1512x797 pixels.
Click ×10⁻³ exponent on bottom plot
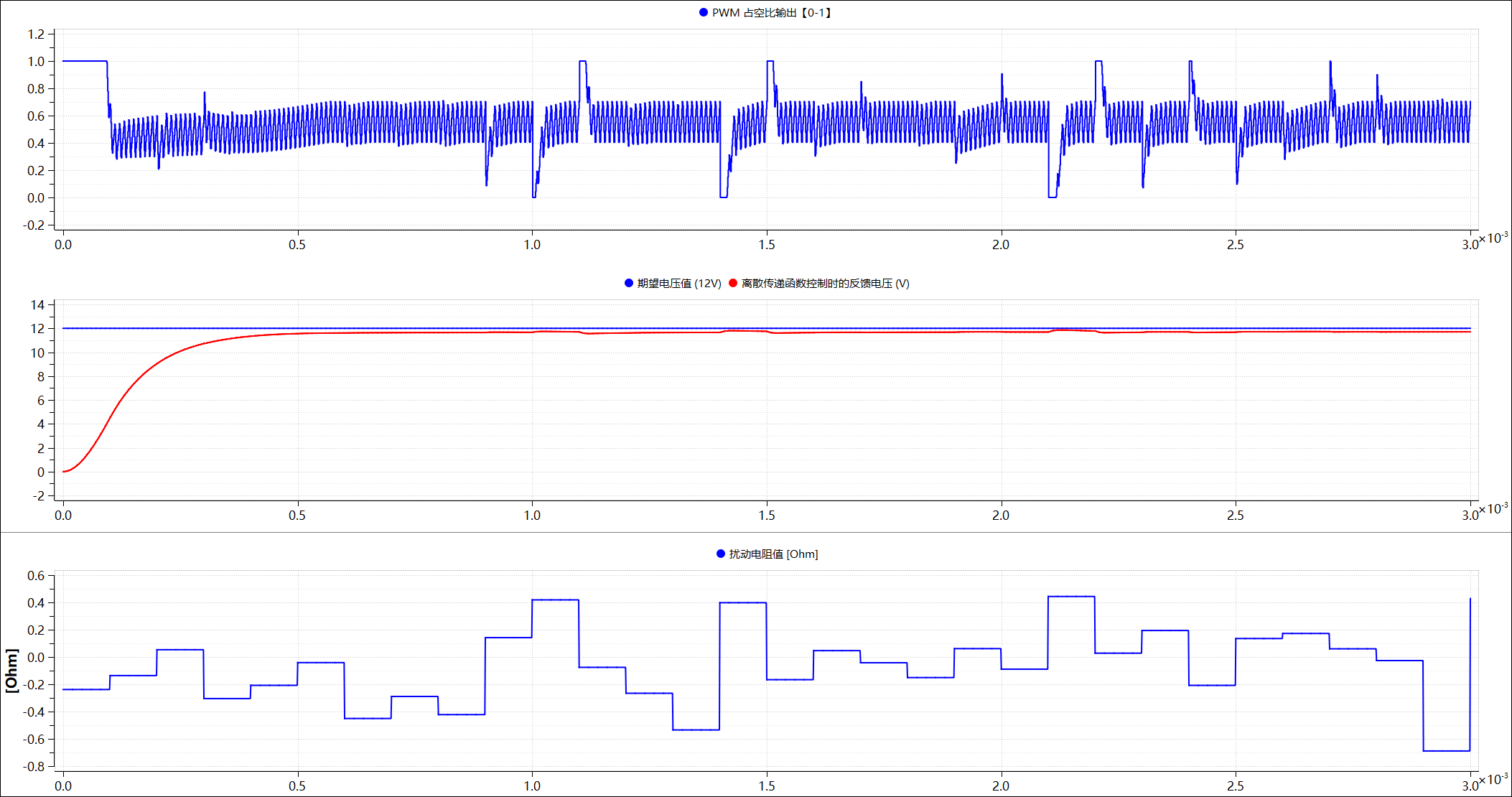[x=1493, y=780]
